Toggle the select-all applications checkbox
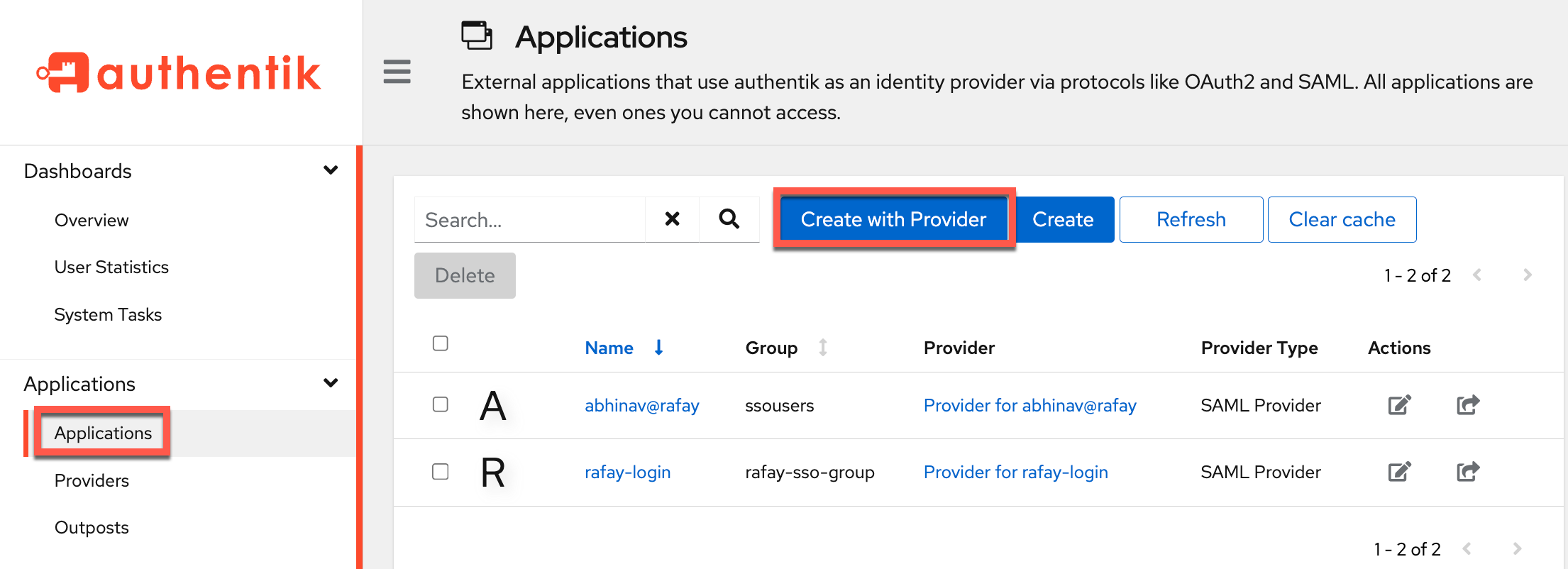1568x569 pixels. [x=441, y=343]
